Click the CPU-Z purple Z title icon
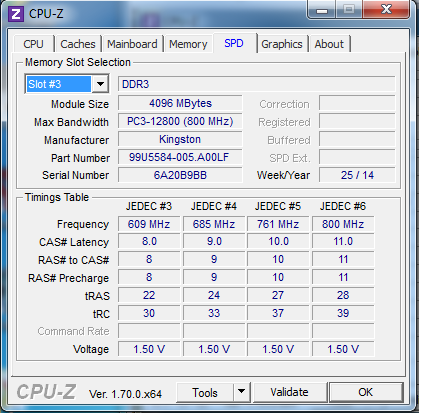Viewport: 423px width, 413px height. click(x=16, y=14)
